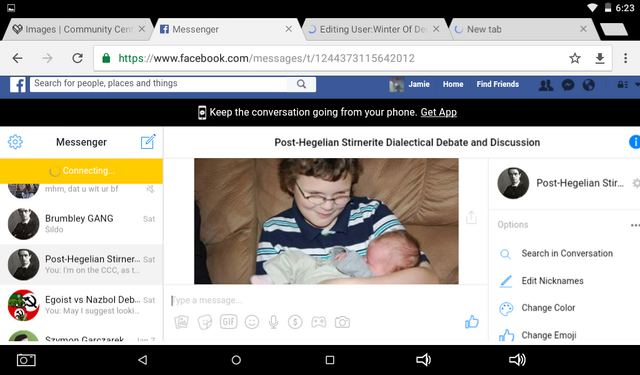The image size is (640, 375).
Task: Submit search with magnifier icon
Action: coord(301,84)
